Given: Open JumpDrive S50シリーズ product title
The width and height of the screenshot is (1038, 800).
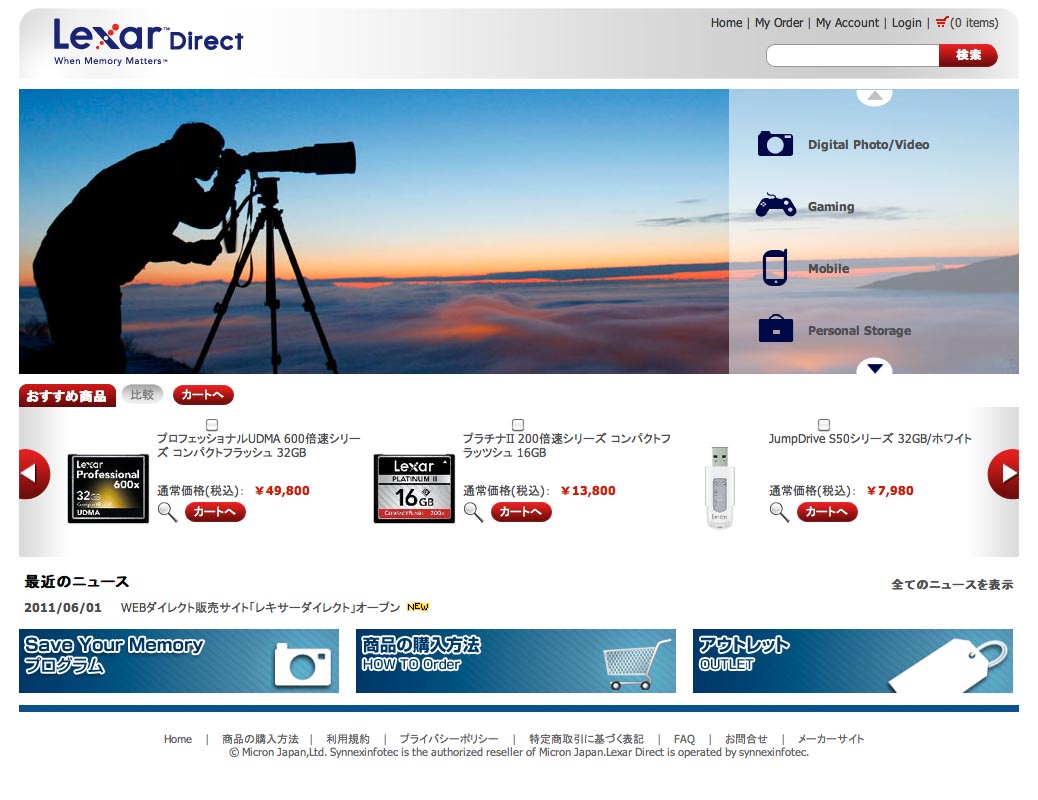Looking at the screenshot, I should point(870,438).
